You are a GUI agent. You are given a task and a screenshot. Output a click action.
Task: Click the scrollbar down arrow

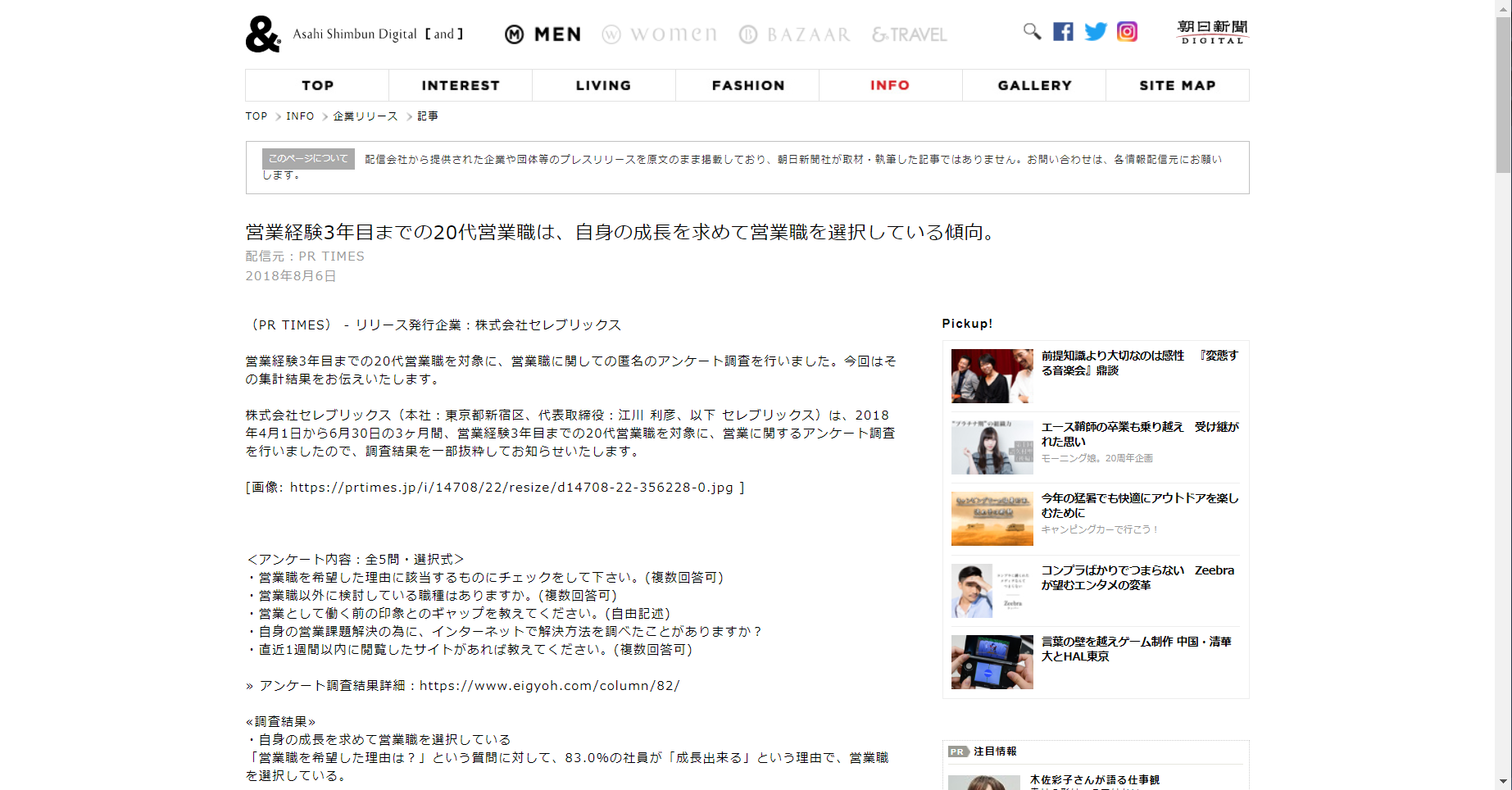tap(1503, 782)
